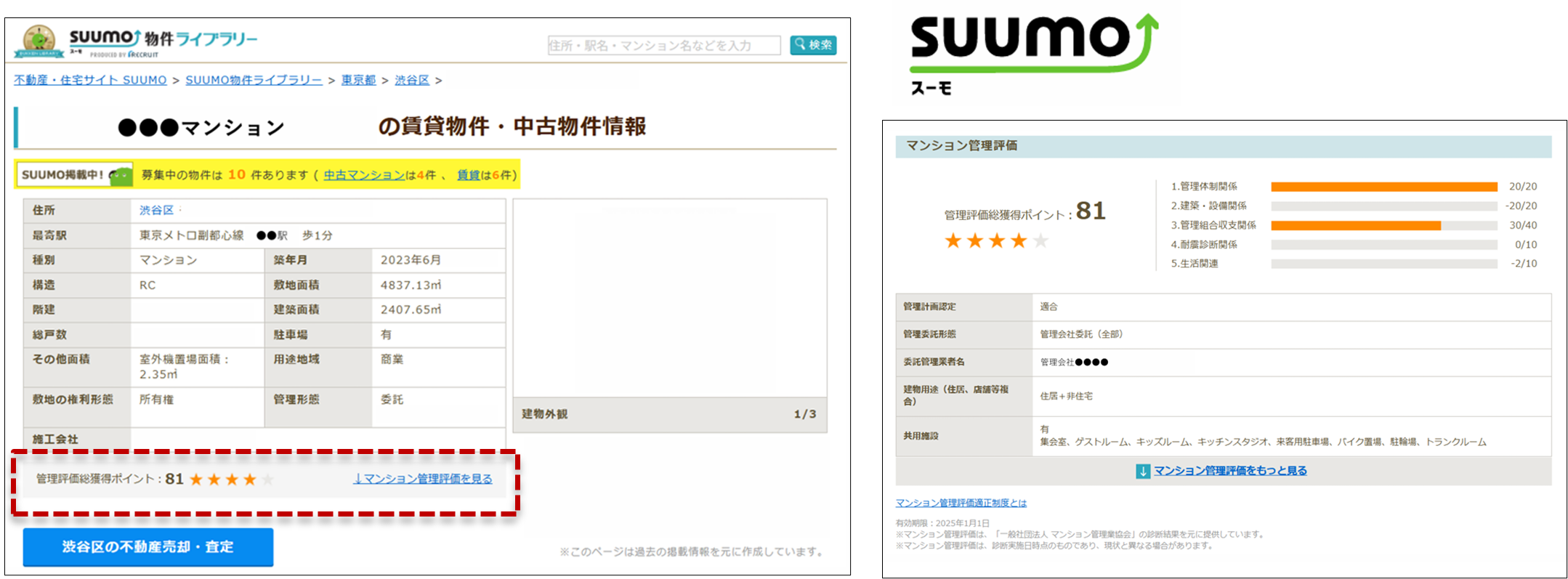This screenshot has width=1568, height=579.
Task: Expand マンション管理評価をもっと見る
Action: point(1230,471)
